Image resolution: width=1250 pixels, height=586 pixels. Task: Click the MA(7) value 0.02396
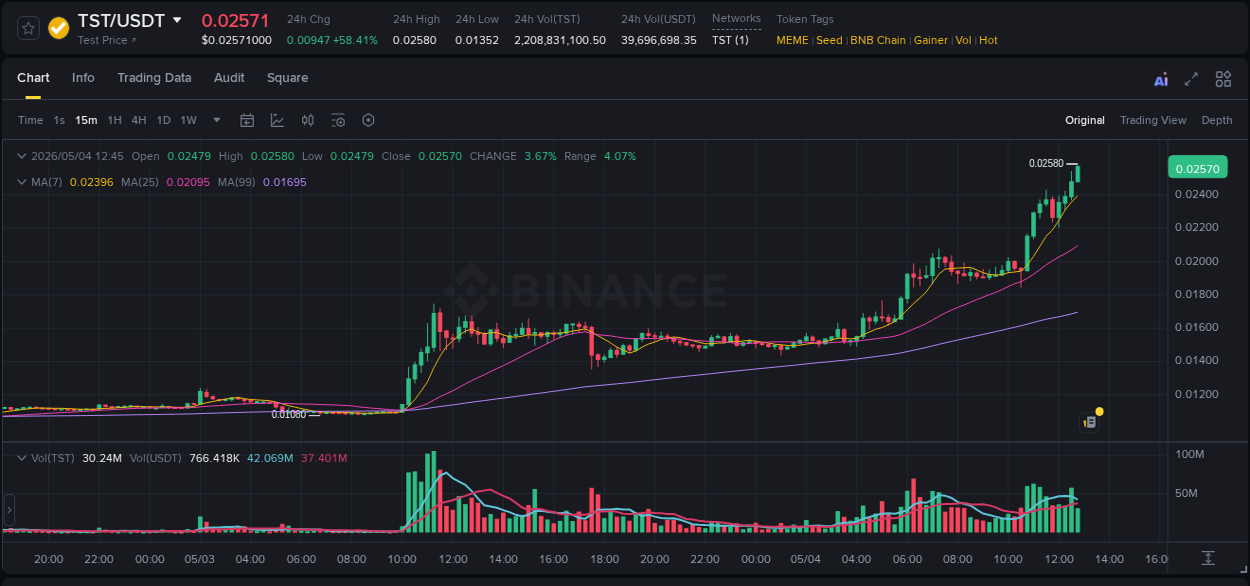(91, 182)
